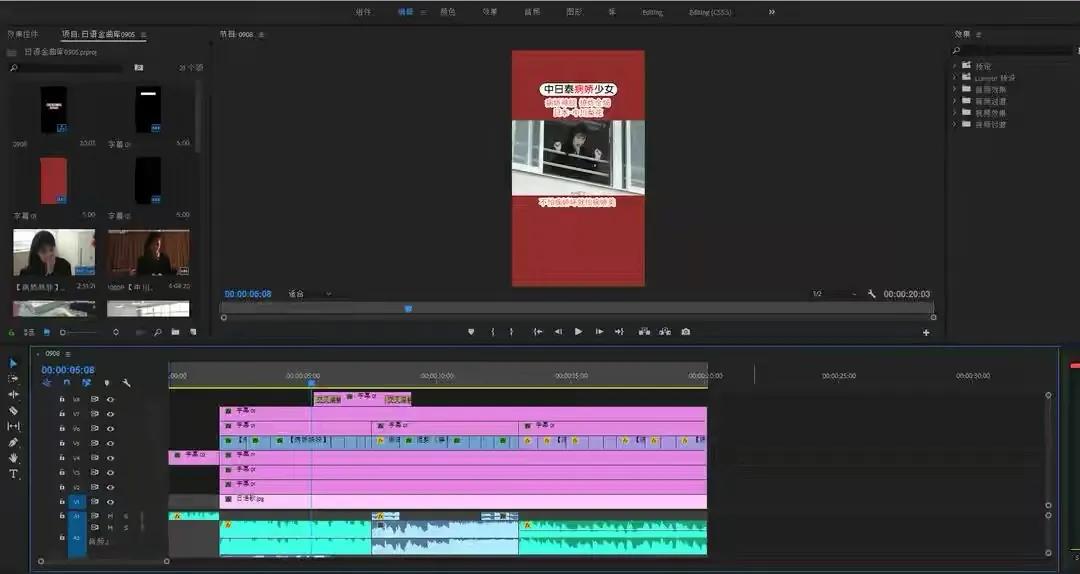
Task: Expand the Lumetri presets folder in Effects
Action: [x=955, y=77]
